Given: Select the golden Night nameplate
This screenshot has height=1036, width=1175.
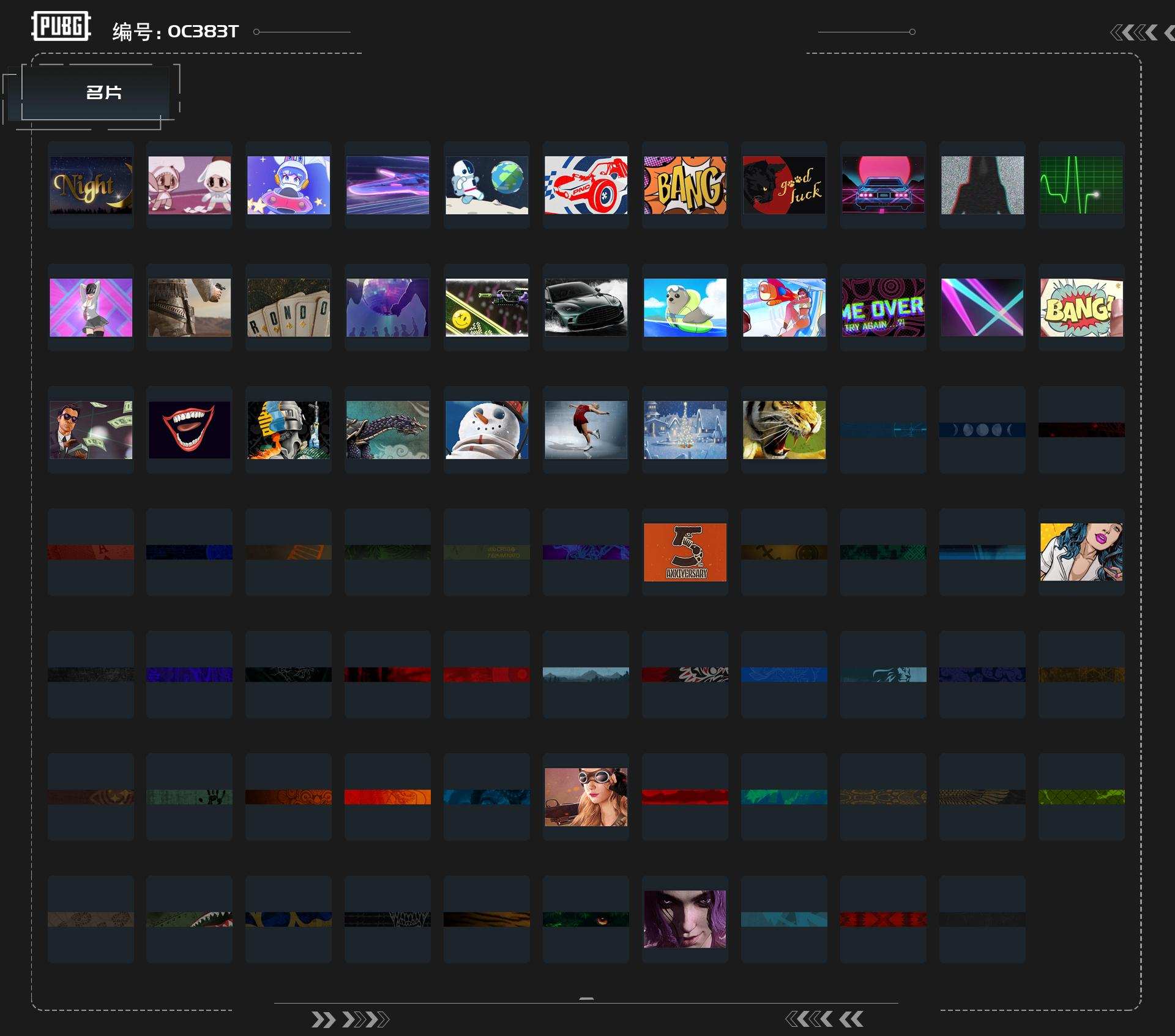Looking at the screenshot, I should 91,185.
